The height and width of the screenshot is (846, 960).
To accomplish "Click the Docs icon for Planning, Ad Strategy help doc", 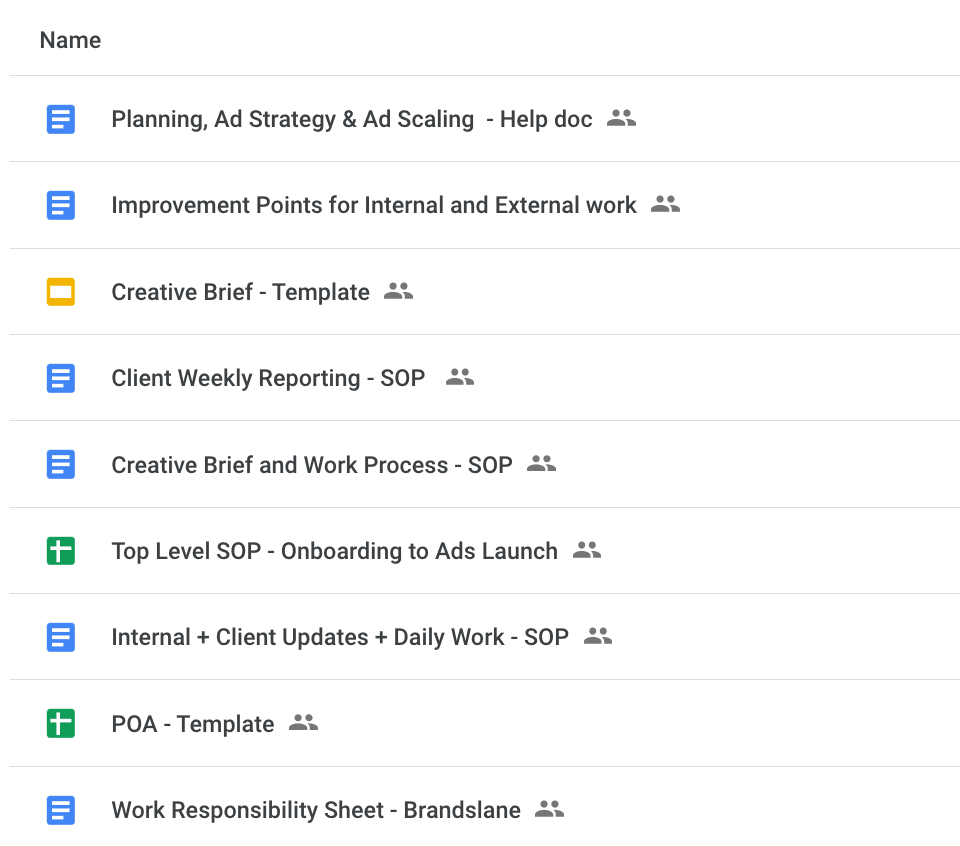I will click(x=61, y=120).
